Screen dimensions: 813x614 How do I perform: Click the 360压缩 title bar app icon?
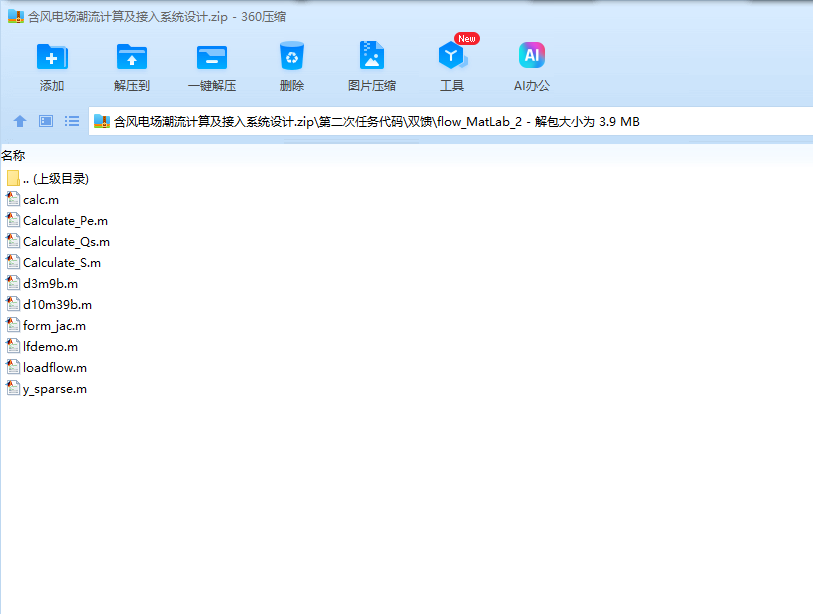pyautogui.click(x=16, y=17)
